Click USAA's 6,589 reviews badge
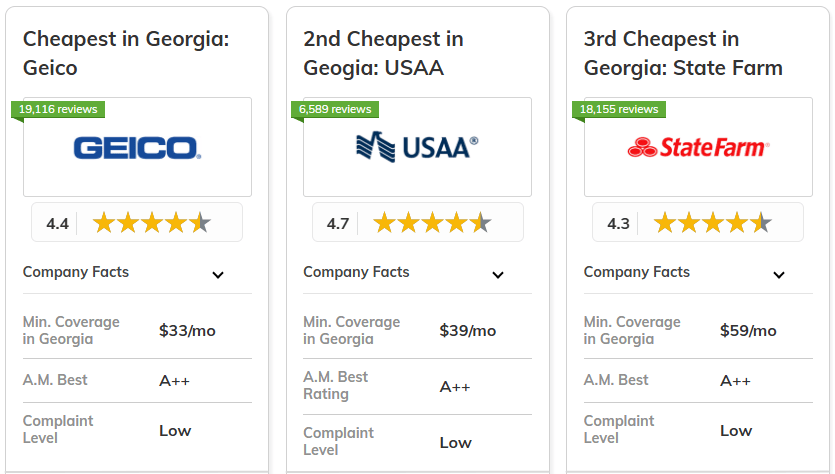This screenshot has width=835, height=474. point(335,109)
